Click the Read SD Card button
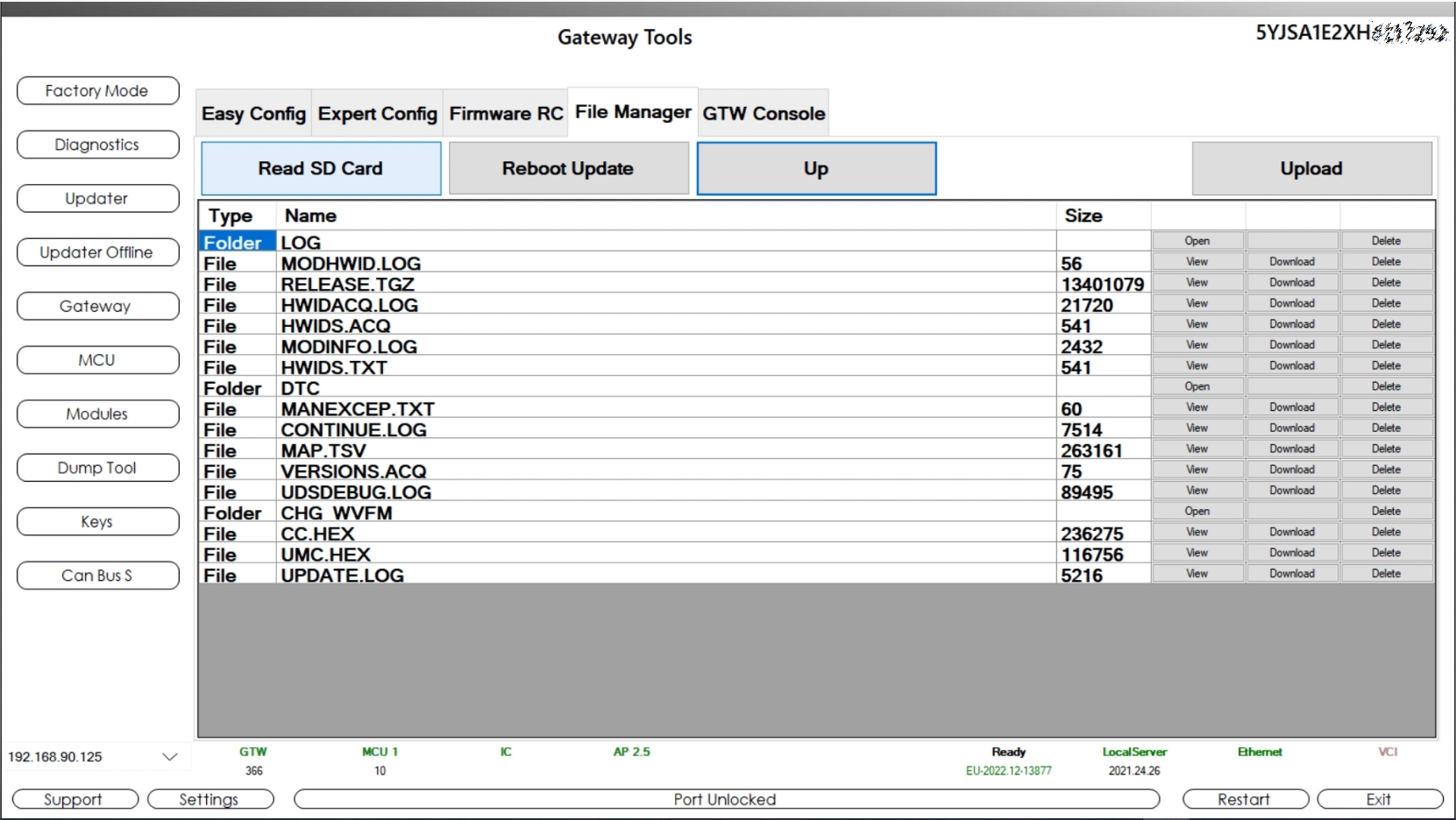 coord(321,168)
